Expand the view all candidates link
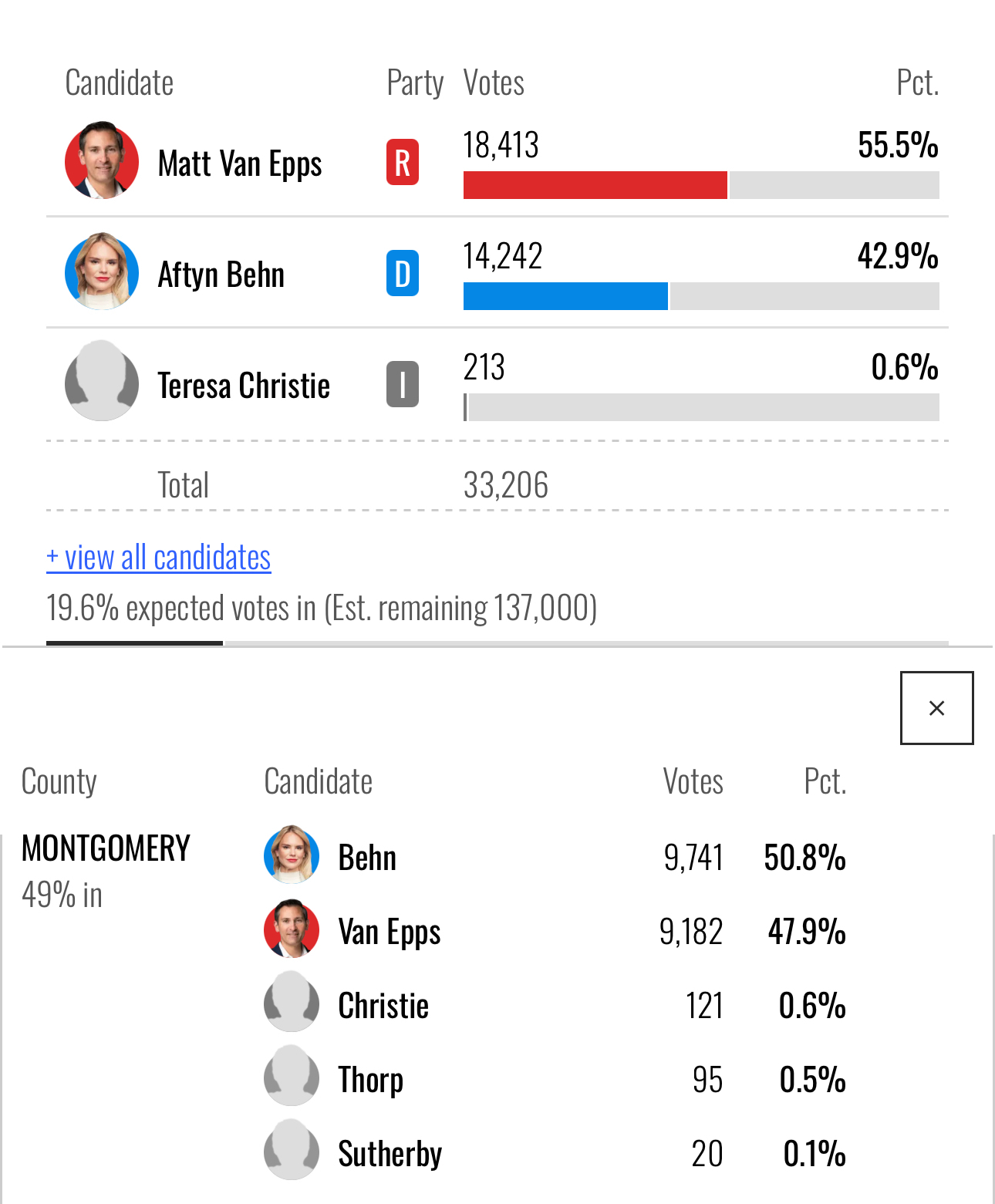Image resolution: width=995 pixels, height=1204 pixels. point(159,557)
